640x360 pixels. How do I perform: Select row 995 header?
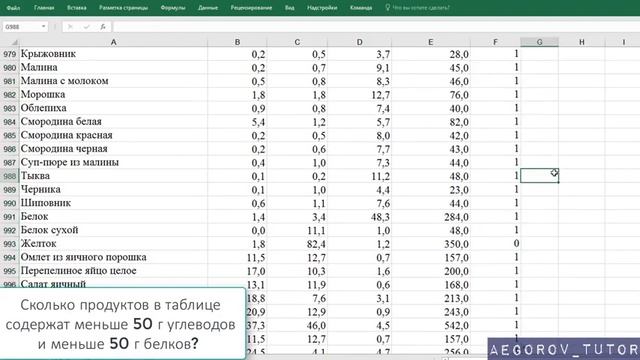(x=9, y=271)
